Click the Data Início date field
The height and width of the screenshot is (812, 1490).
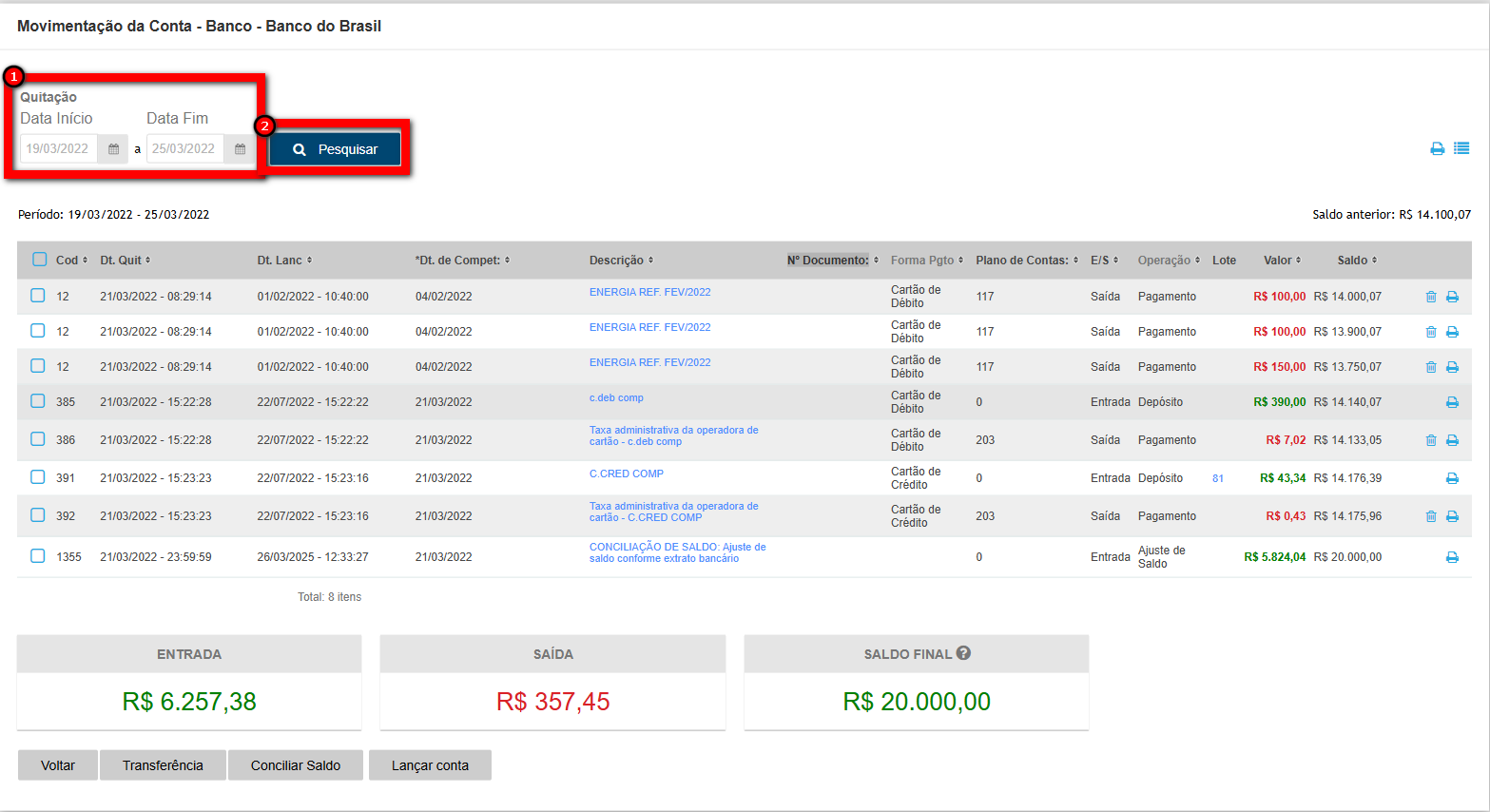pos(59,149)
